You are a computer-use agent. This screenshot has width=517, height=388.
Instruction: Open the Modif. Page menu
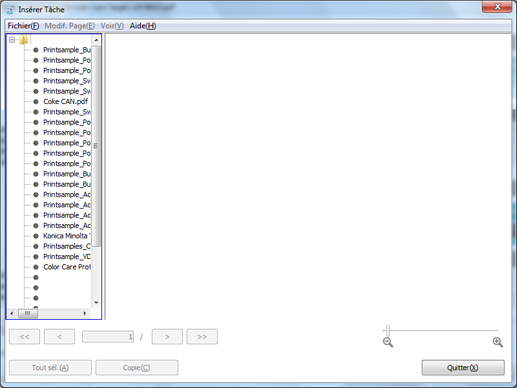pyautogui.click(x=69, y=26)
